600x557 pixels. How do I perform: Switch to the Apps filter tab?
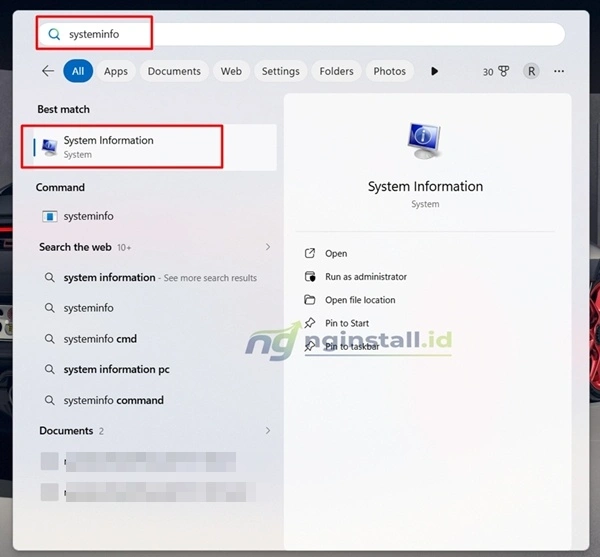(x=116, y=71)
